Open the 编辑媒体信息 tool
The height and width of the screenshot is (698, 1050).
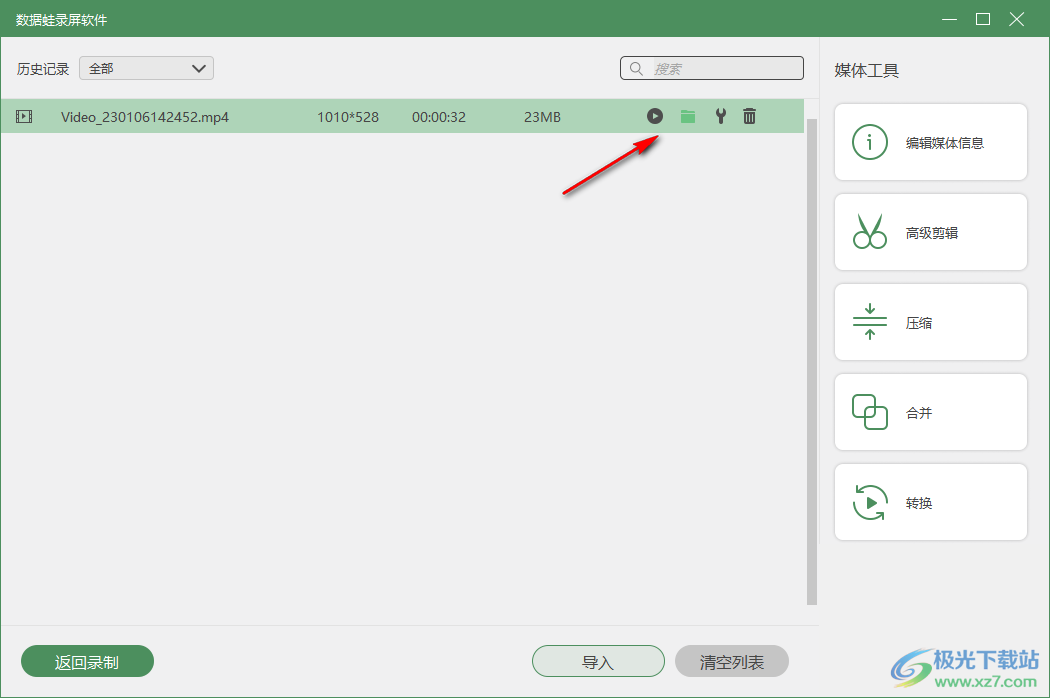(x=931, y=142)
